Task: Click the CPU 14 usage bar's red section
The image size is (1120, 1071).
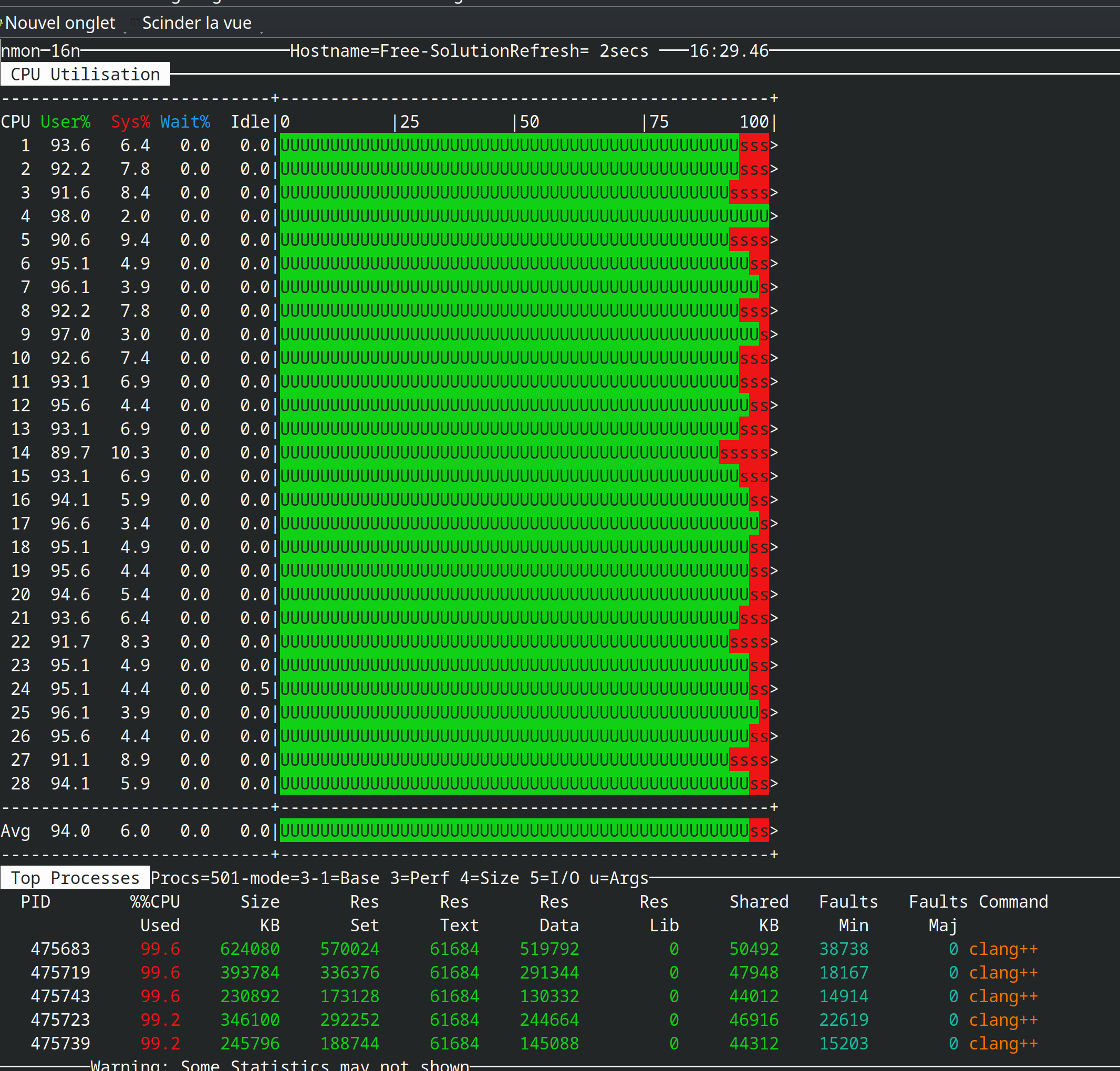Action: (743, 453)
